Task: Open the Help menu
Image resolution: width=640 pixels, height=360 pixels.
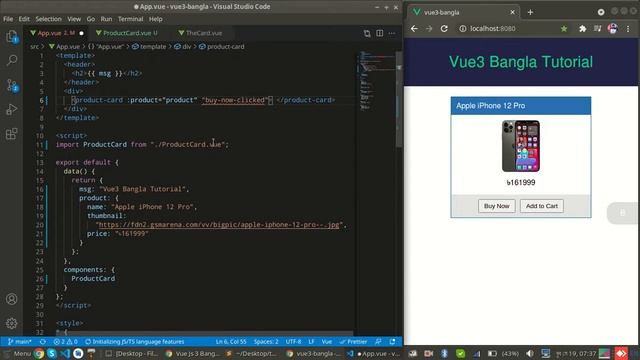Action: (x=156, y=19)
